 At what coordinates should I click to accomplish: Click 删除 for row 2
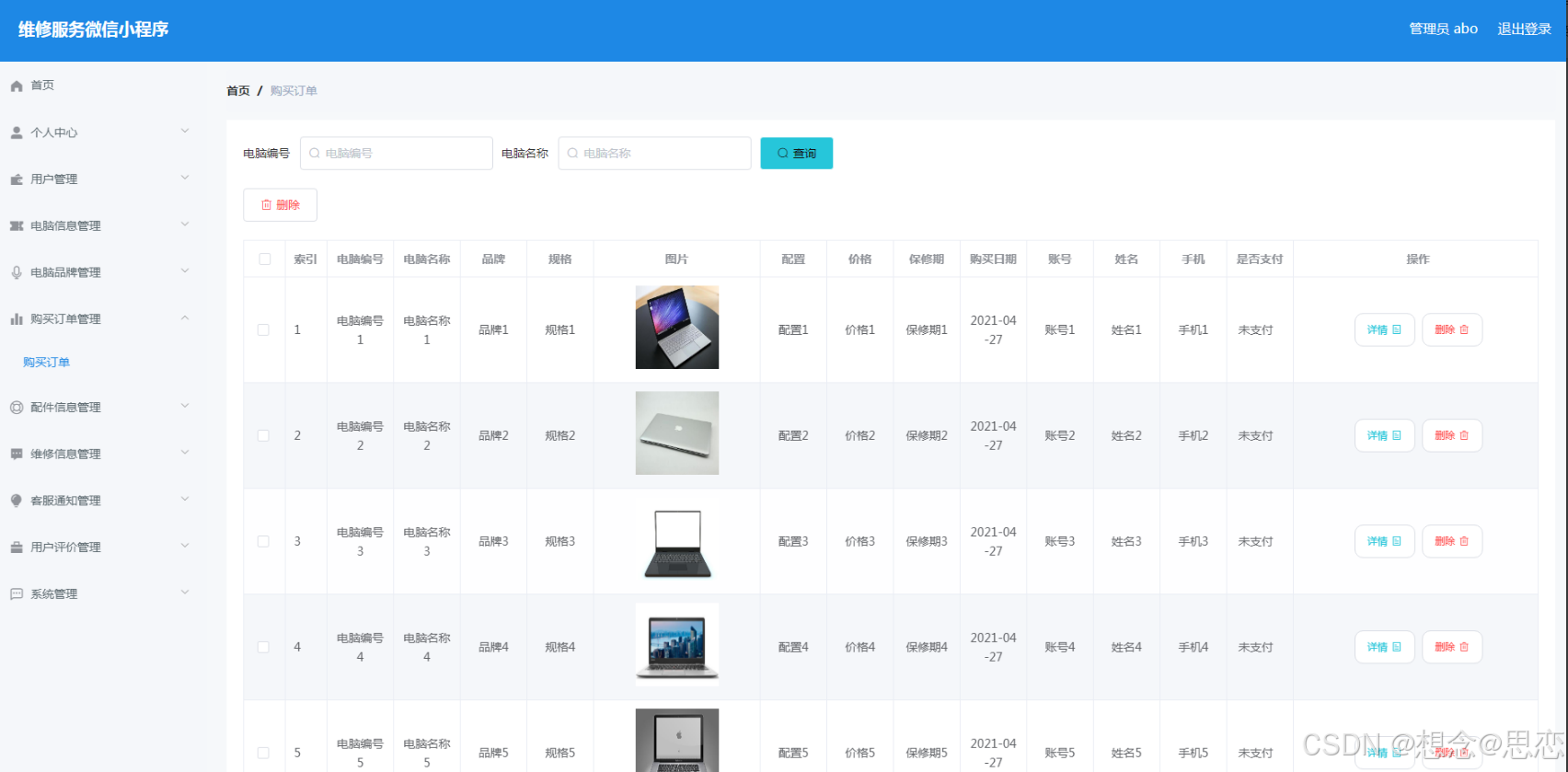click(1452, 435)
